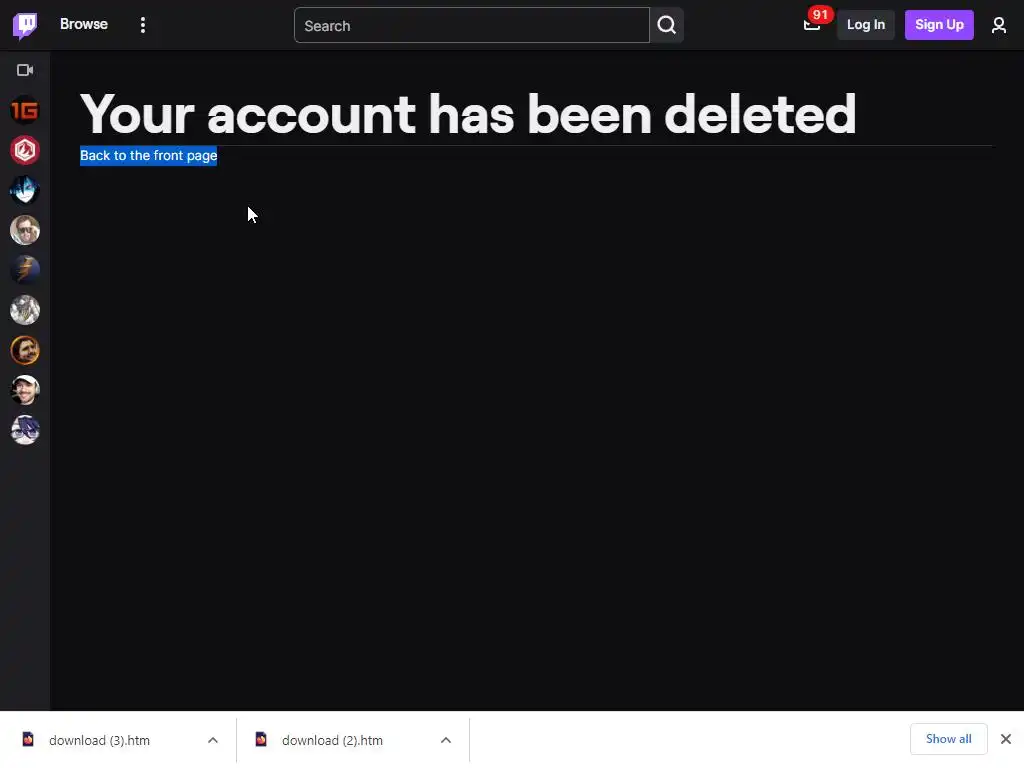Click the purple Sign Up button
The width and height of the screenshot is (1024, 768).
938,25
